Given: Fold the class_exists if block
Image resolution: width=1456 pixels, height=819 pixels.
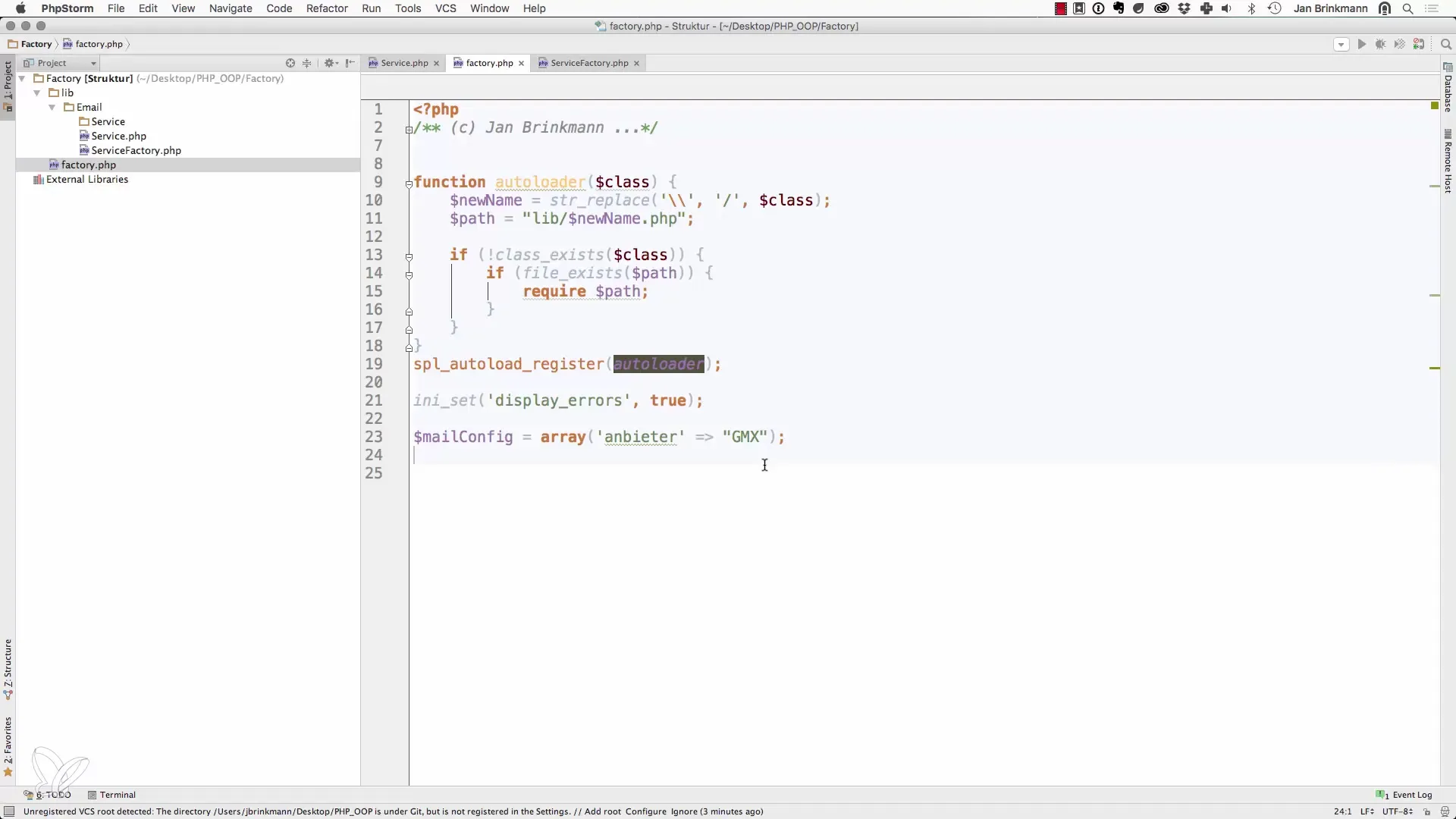Looking at the screenshot, I should coord(409,257).
